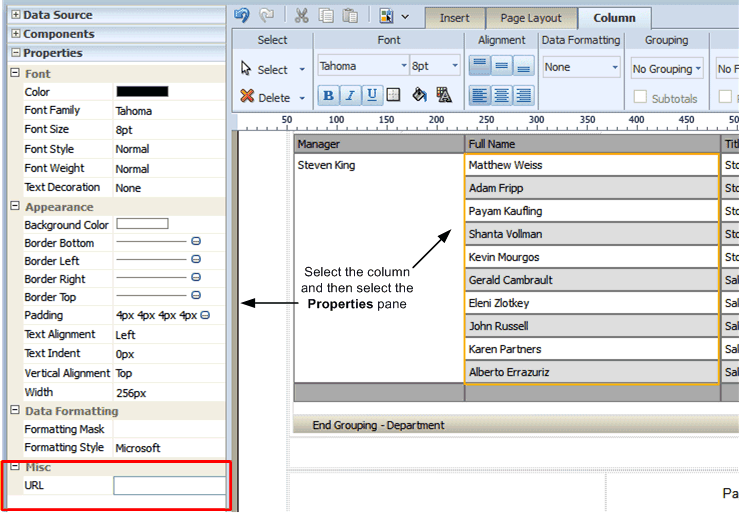Click the Vertical Alignment value Top
The height and width of the screenshot is (513, 740).
click(x=124, y=373)
